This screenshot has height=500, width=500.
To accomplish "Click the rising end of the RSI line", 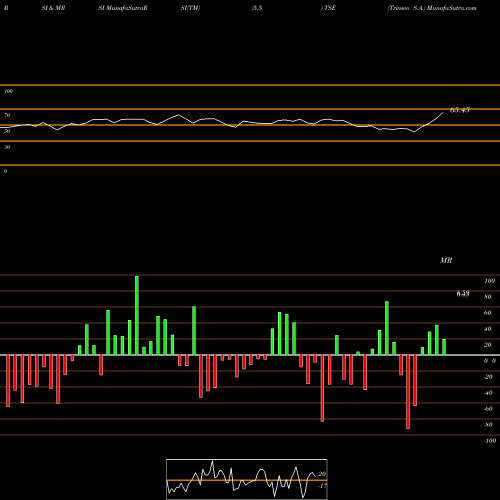I will tap(443, 113).
